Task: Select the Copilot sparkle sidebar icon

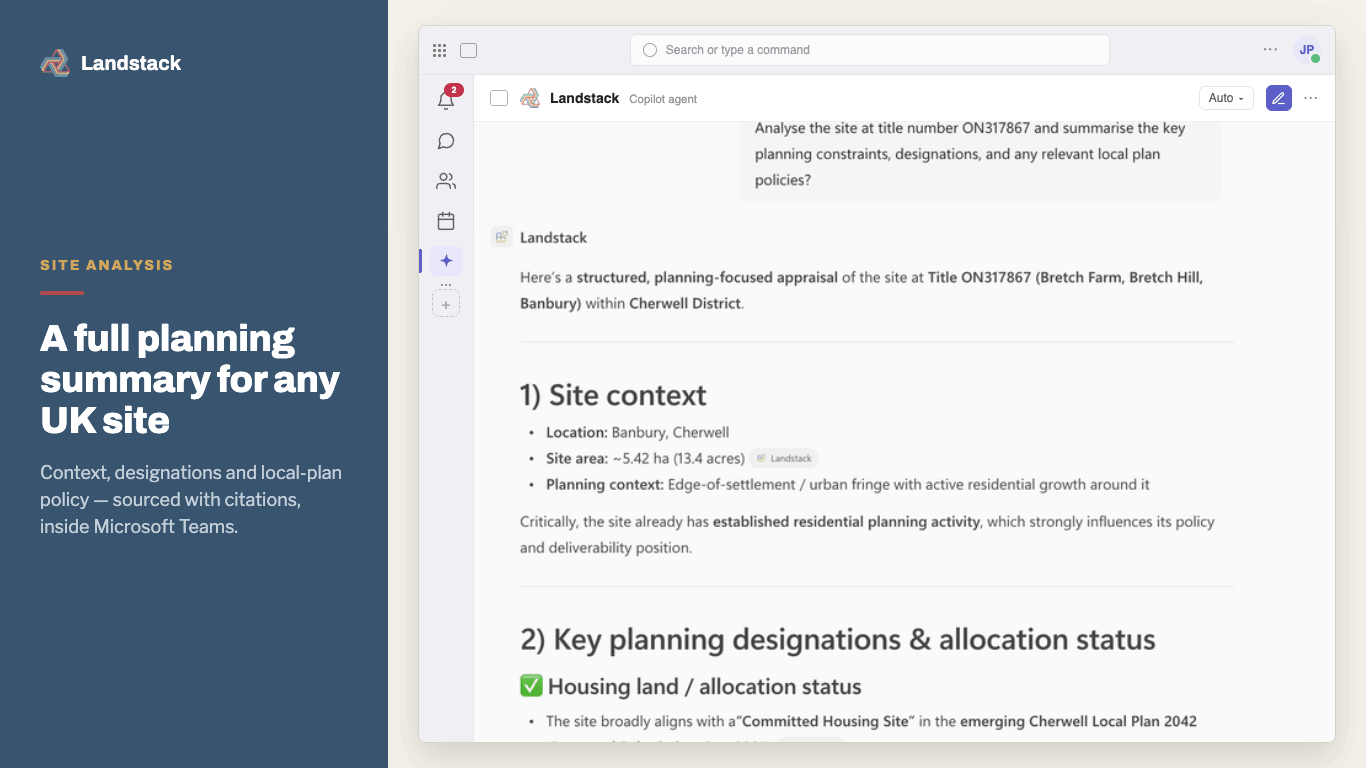Action: (x=446, y=261)
